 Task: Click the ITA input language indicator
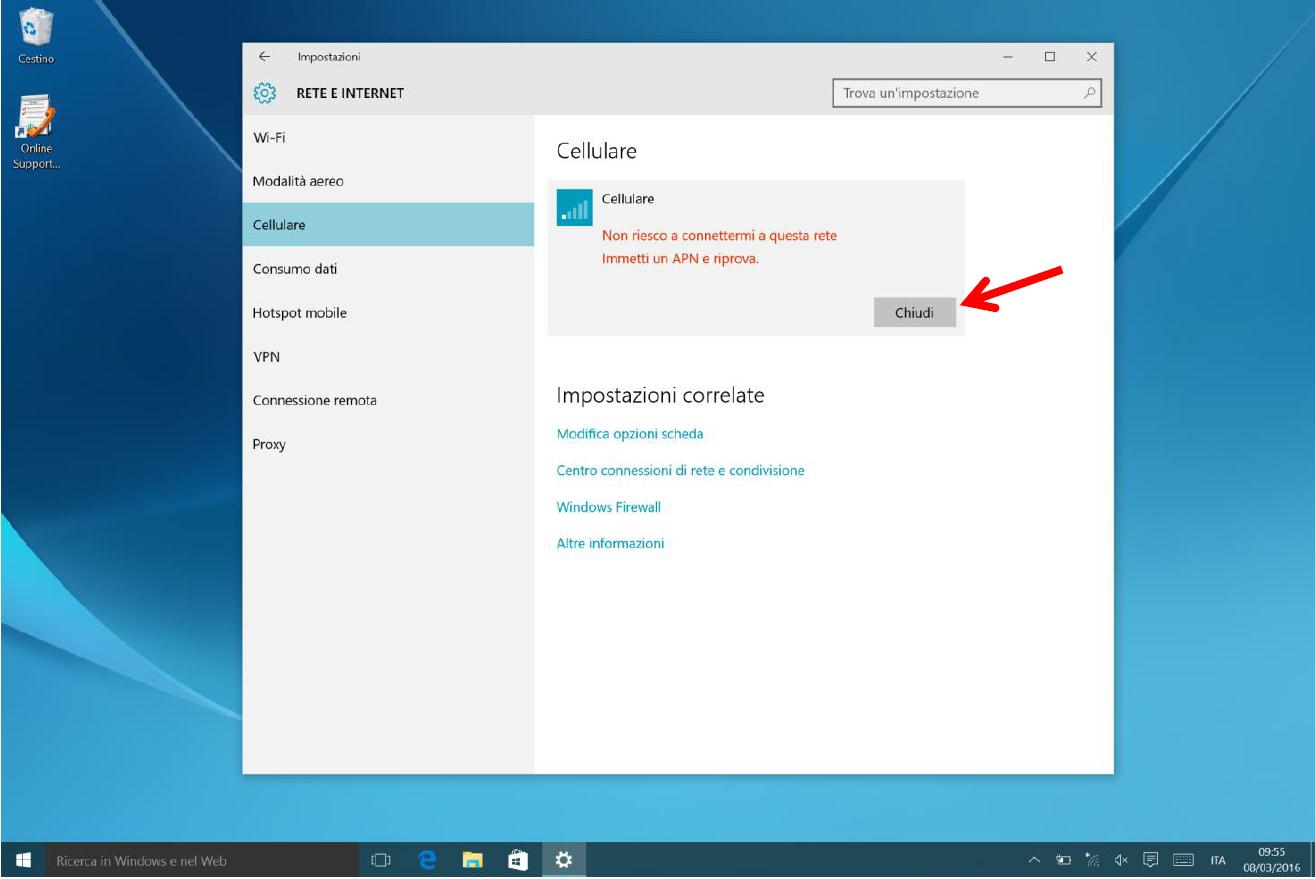click(1218, 860)
